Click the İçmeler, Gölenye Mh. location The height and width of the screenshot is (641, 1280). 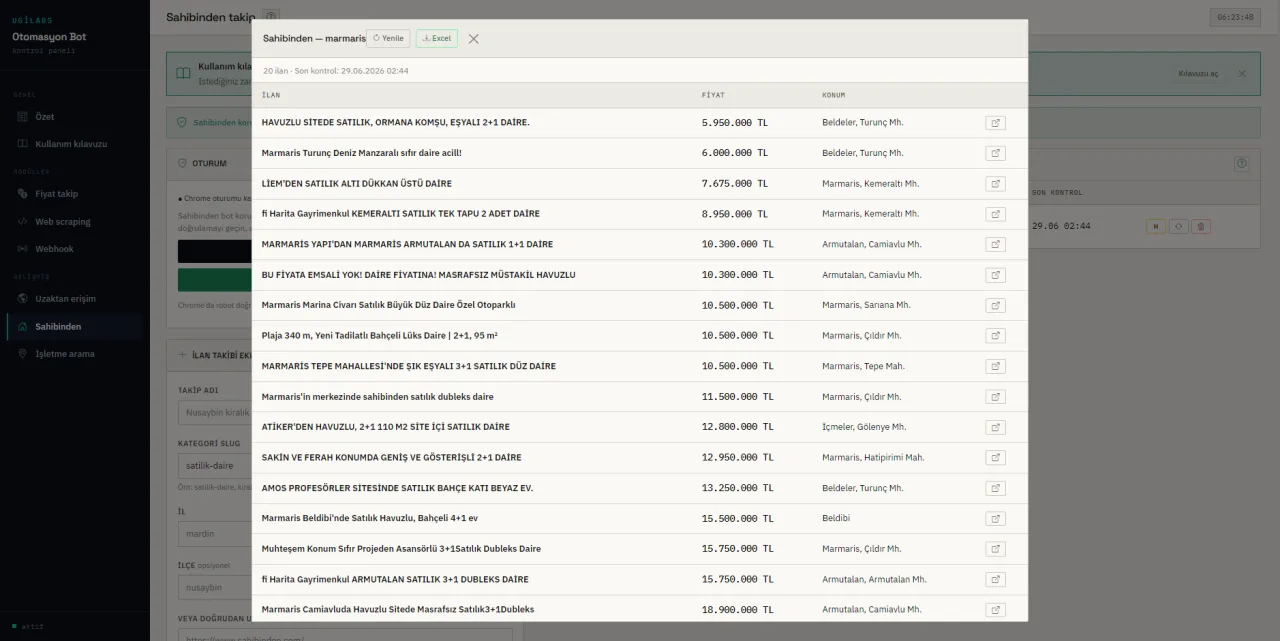(864, 427)
